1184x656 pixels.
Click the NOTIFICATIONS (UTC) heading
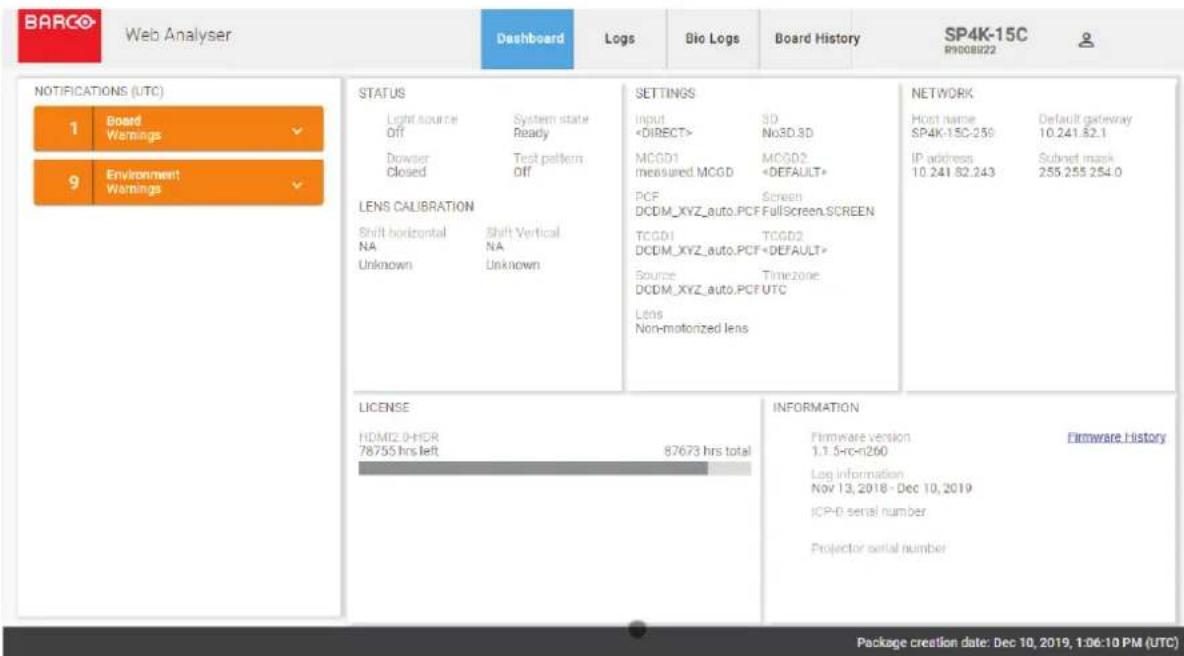click(x=98, y=91)
